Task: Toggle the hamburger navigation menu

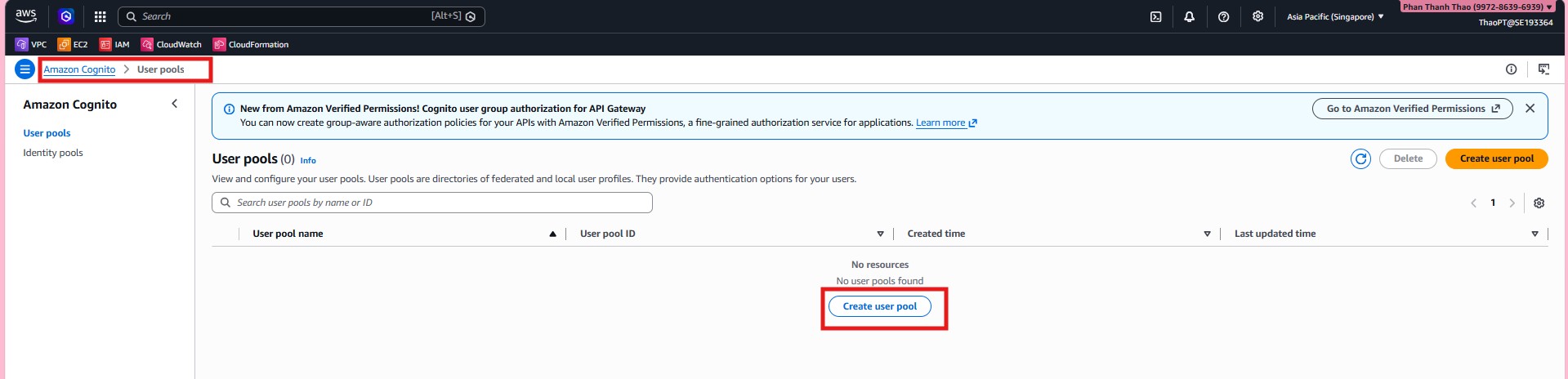Action: [25, 69]
